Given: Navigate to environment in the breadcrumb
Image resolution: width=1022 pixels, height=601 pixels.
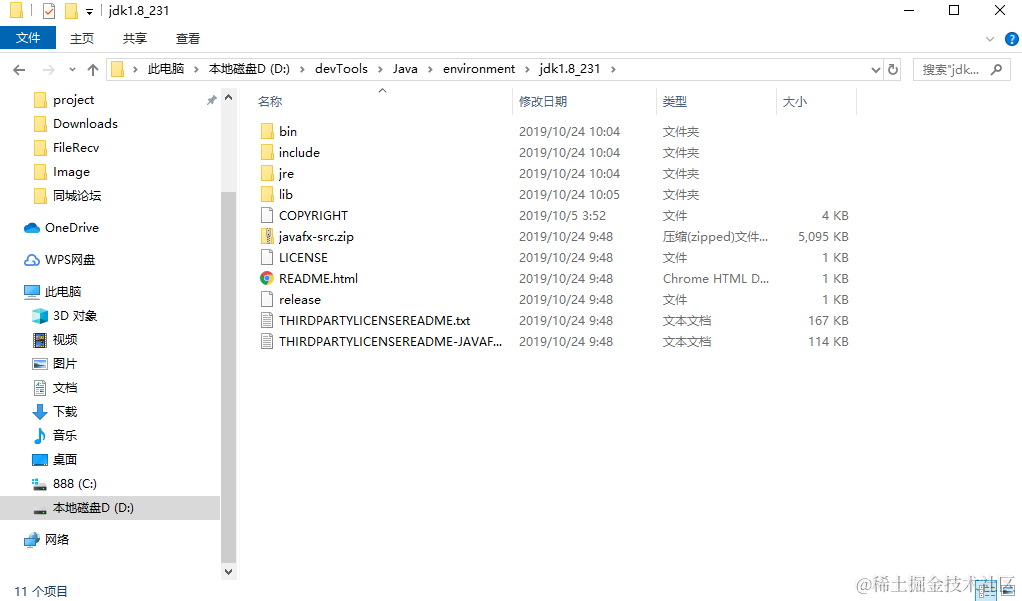Looking at the screenshot, I should pyautogui.click(x=478, y=69).
